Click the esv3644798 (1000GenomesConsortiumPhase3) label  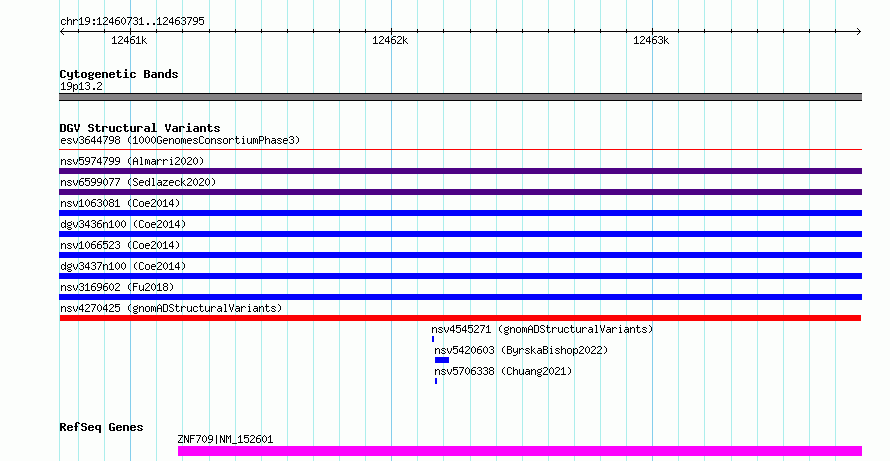pos(180,140)
